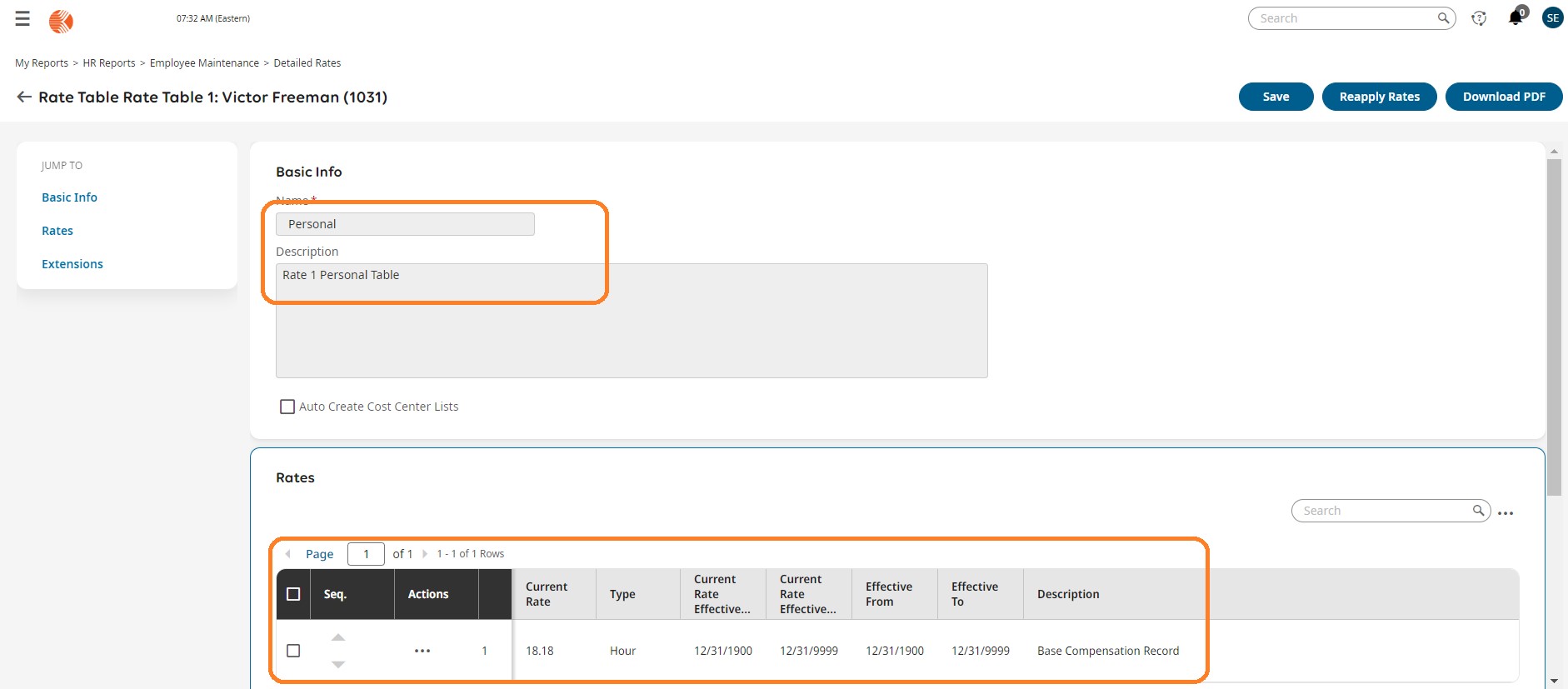The height and width of the screenshot is (689, 1568).
Task: Open the row Actions ellipsis menu
Action: click(422, 651)
